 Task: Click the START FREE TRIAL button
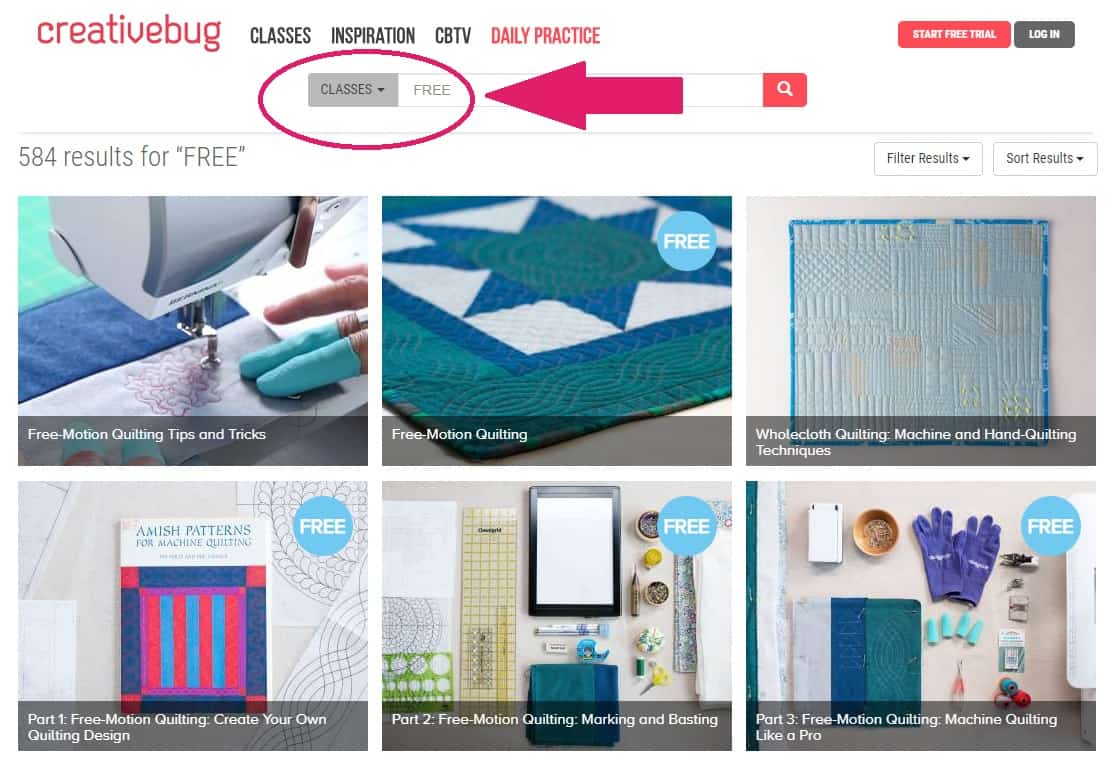coord(954,34)
